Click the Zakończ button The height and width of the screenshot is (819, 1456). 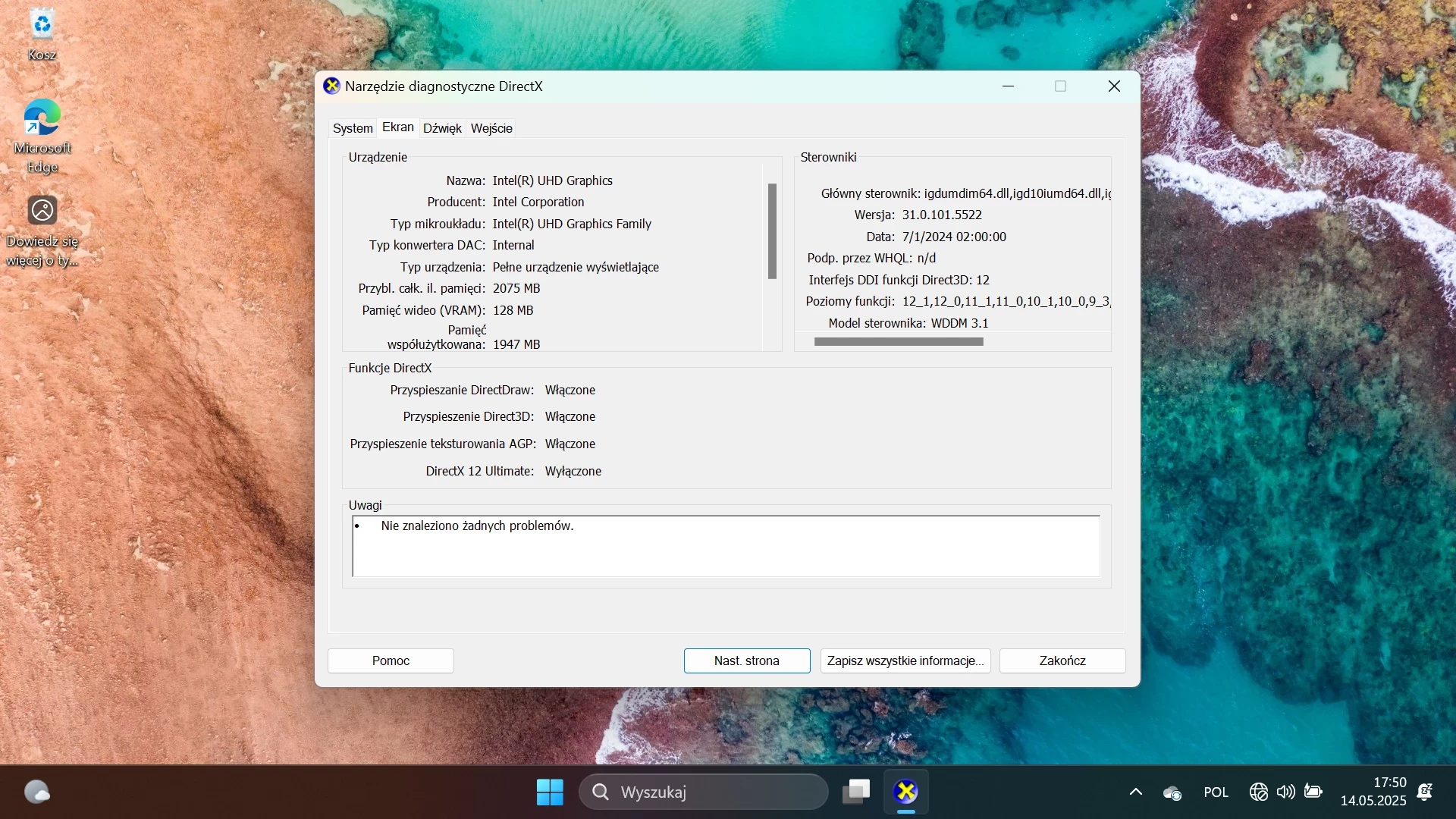pos(1062,661)
